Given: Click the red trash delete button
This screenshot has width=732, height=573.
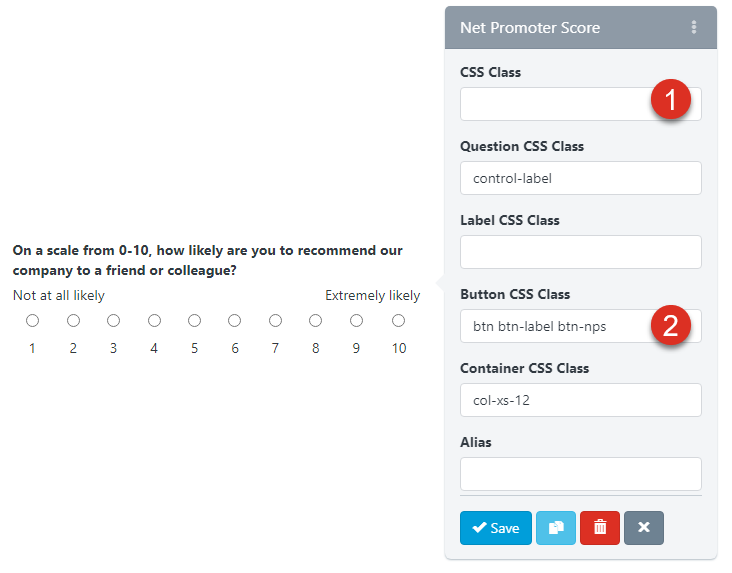Looking at the screenshot, I should (x=600, y=527).
